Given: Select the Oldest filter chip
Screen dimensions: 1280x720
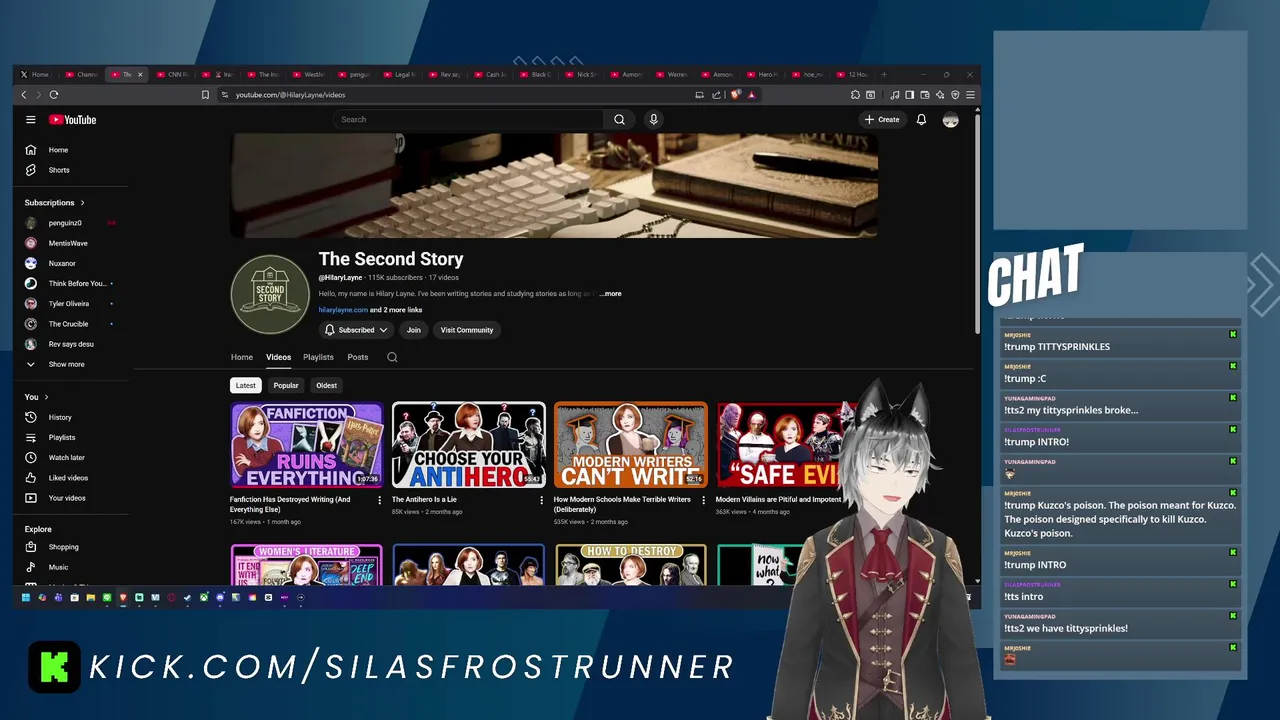Looking at the screenshot, I should [327, 385].
